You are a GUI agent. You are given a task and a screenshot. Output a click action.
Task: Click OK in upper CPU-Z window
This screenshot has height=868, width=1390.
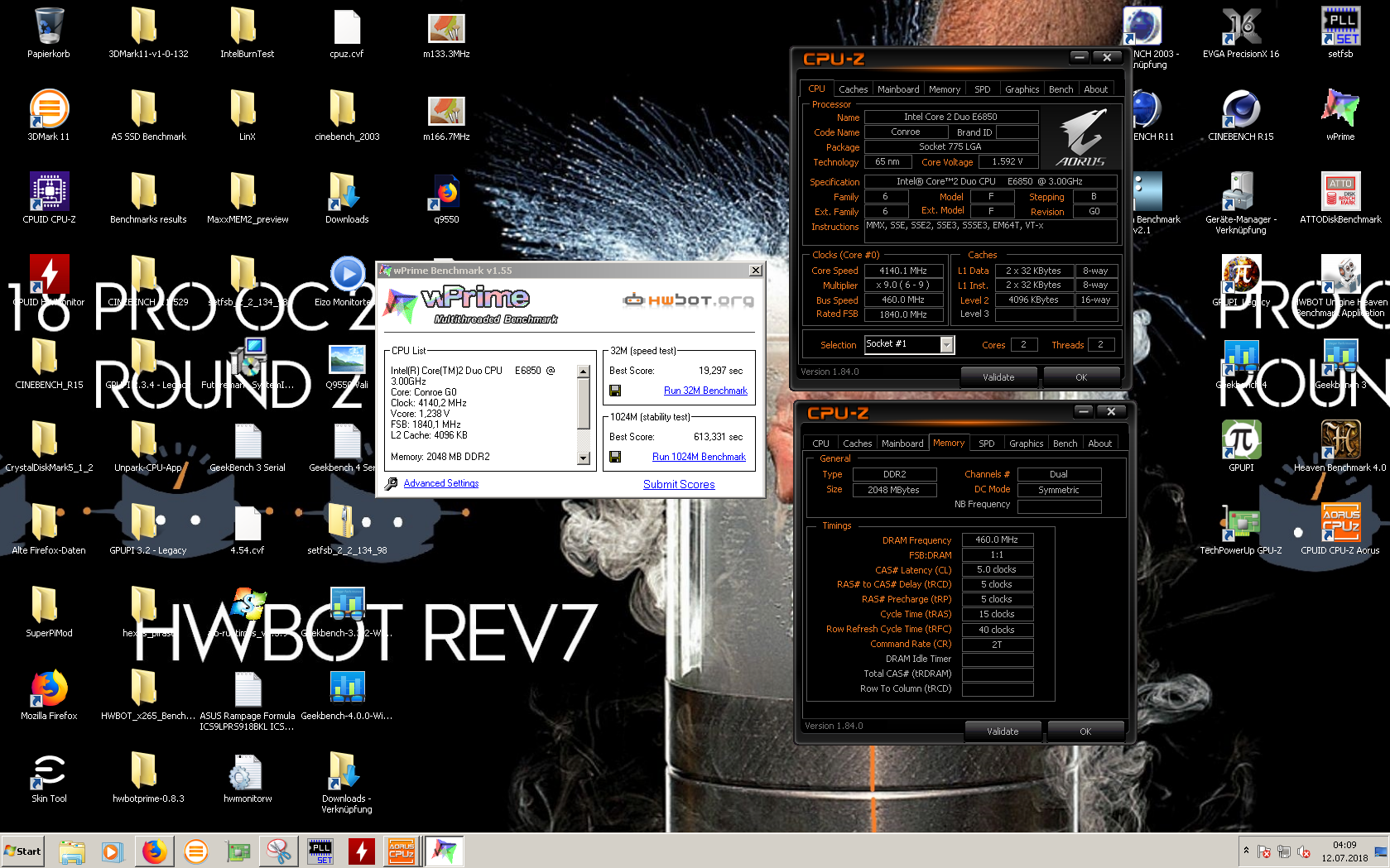pos(1081,377)
